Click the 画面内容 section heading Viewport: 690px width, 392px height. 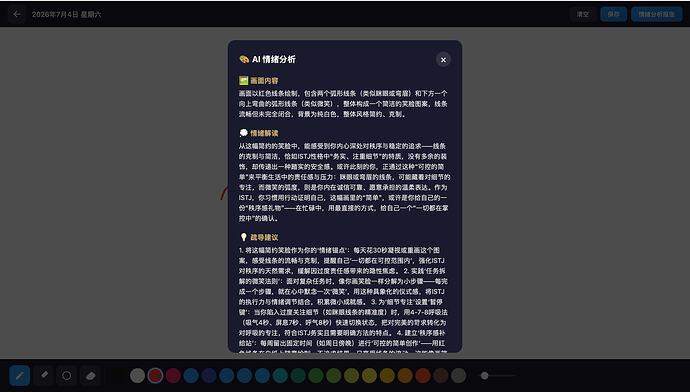coord(264,81)
